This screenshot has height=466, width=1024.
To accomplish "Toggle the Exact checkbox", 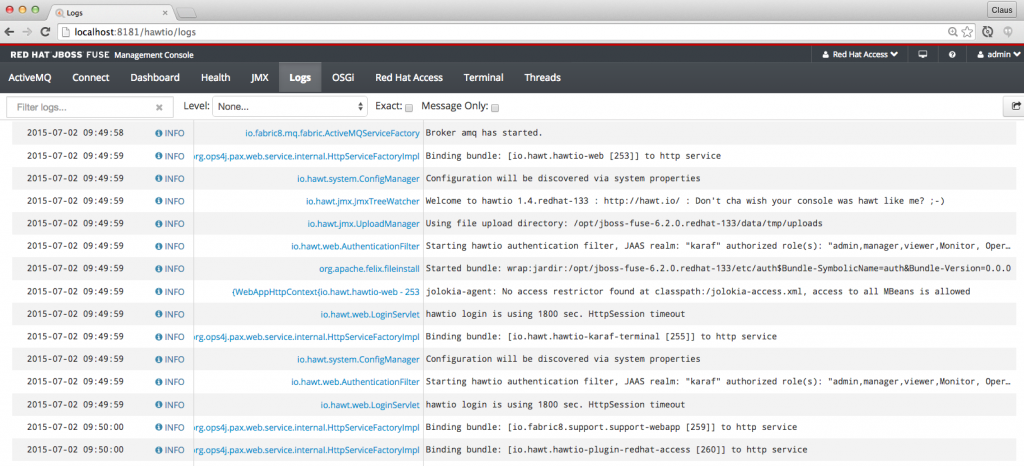I will coord(409,108).
